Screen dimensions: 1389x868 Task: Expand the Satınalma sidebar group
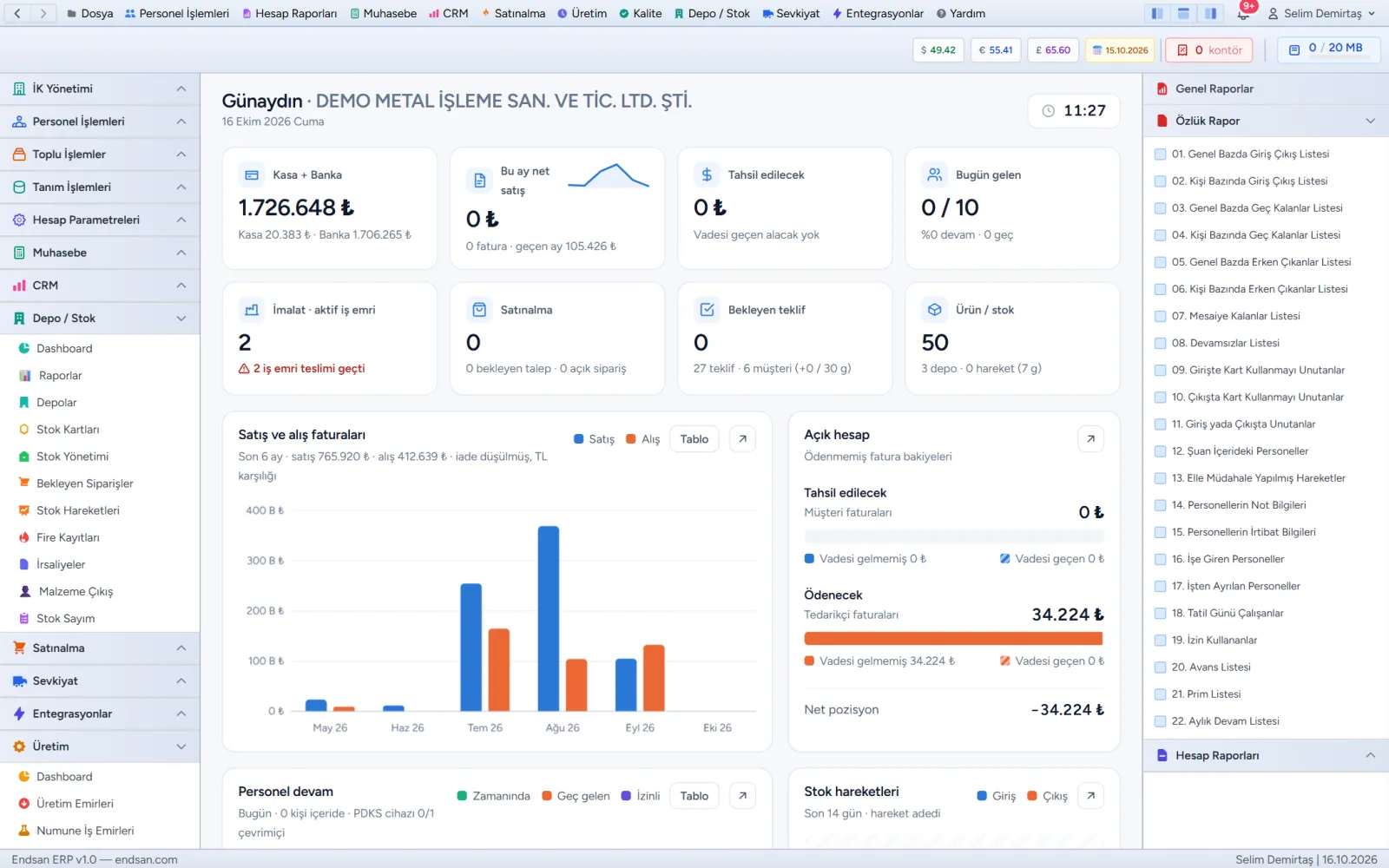pyautogui.click(x=100, y=648)
